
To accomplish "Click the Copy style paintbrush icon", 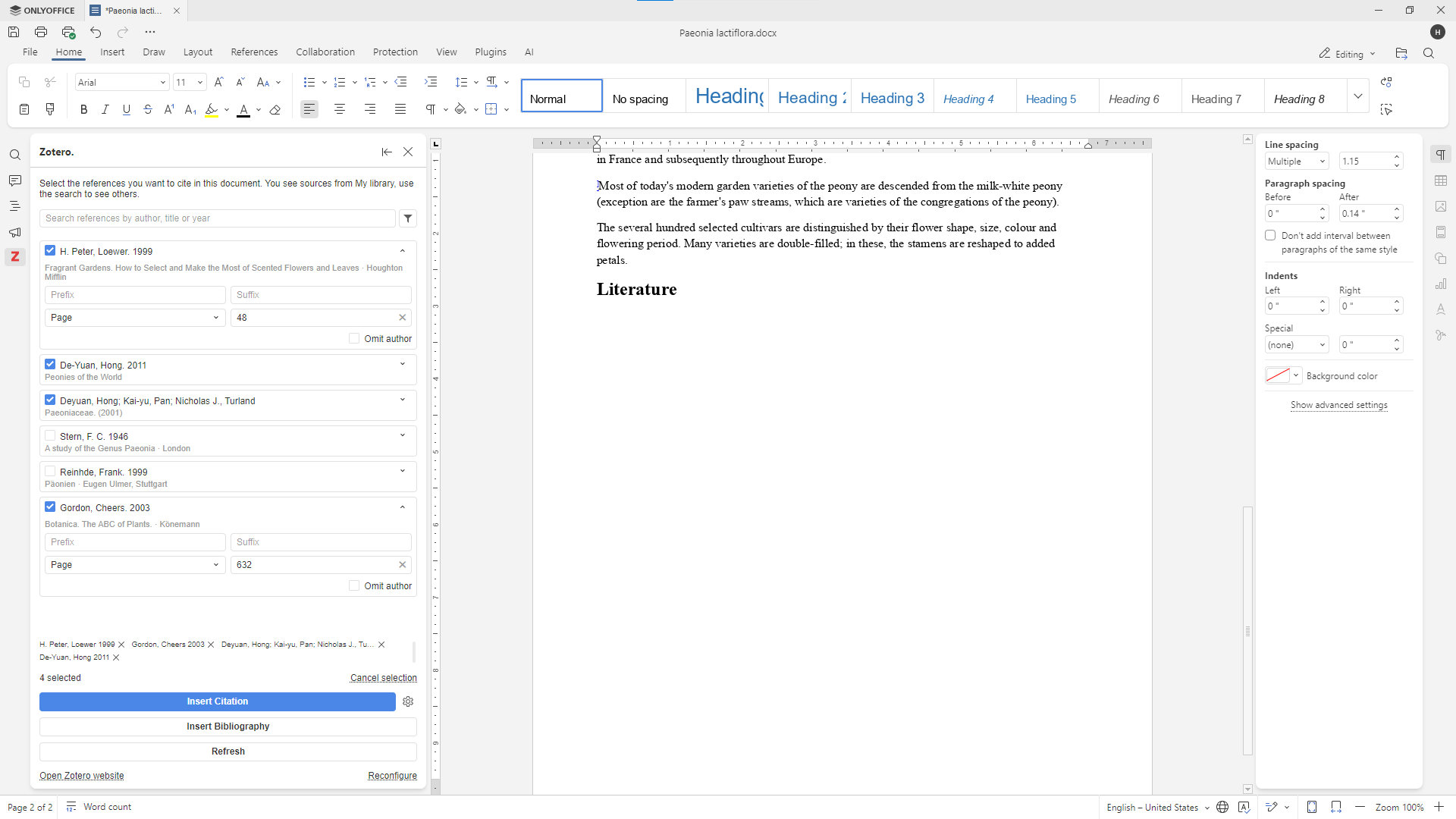I will coord(50,110).
